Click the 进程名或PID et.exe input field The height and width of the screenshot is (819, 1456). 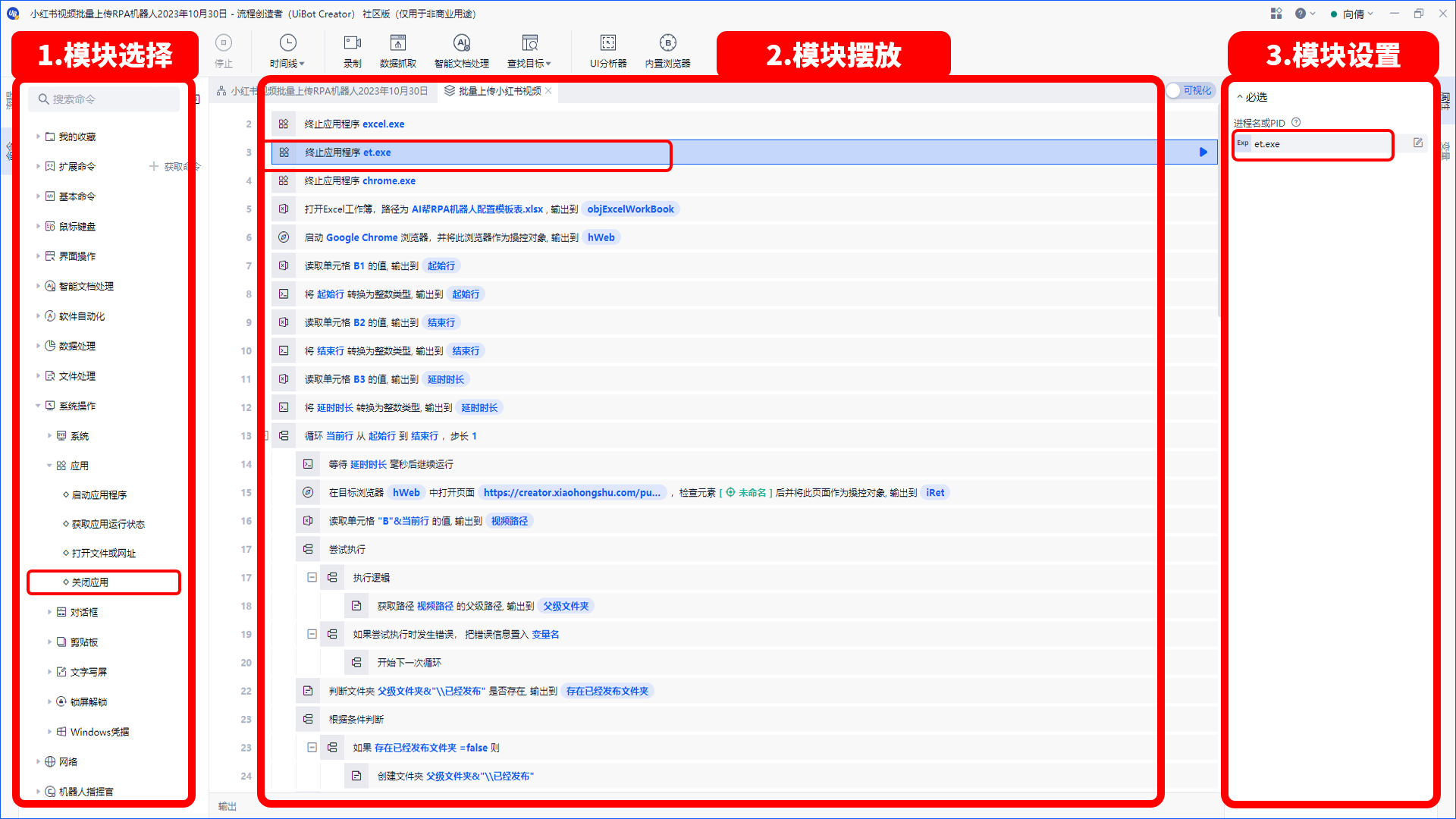1321,143
